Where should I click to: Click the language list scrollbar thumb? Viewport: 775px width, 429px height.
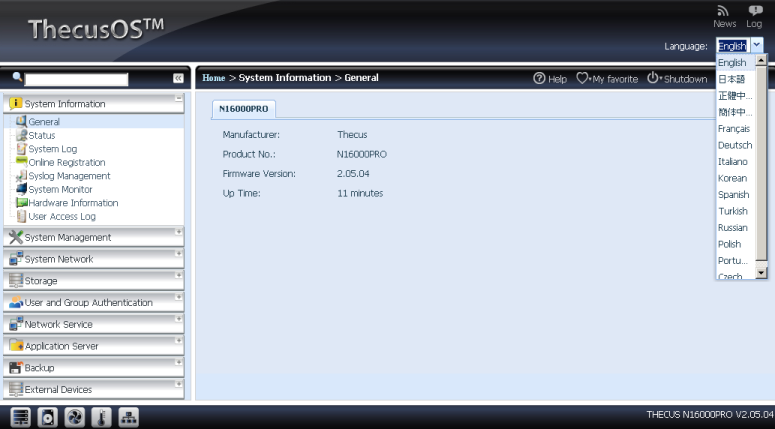coord(761,163)
